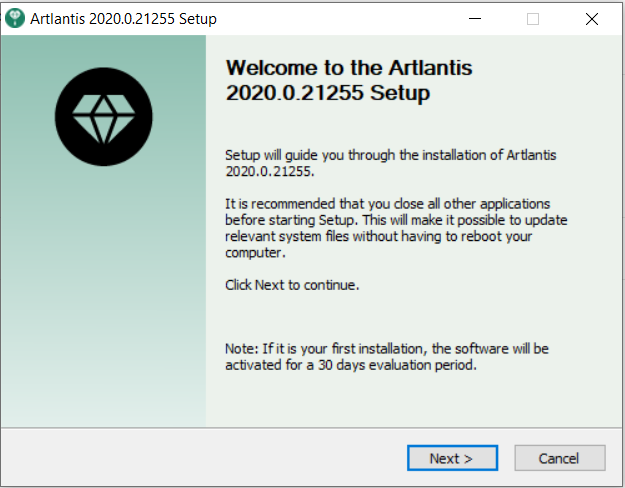The width and height of the screenshot is (625, 488).
Task: Cancel the Artlantis installation
Action: coord(560,458)
